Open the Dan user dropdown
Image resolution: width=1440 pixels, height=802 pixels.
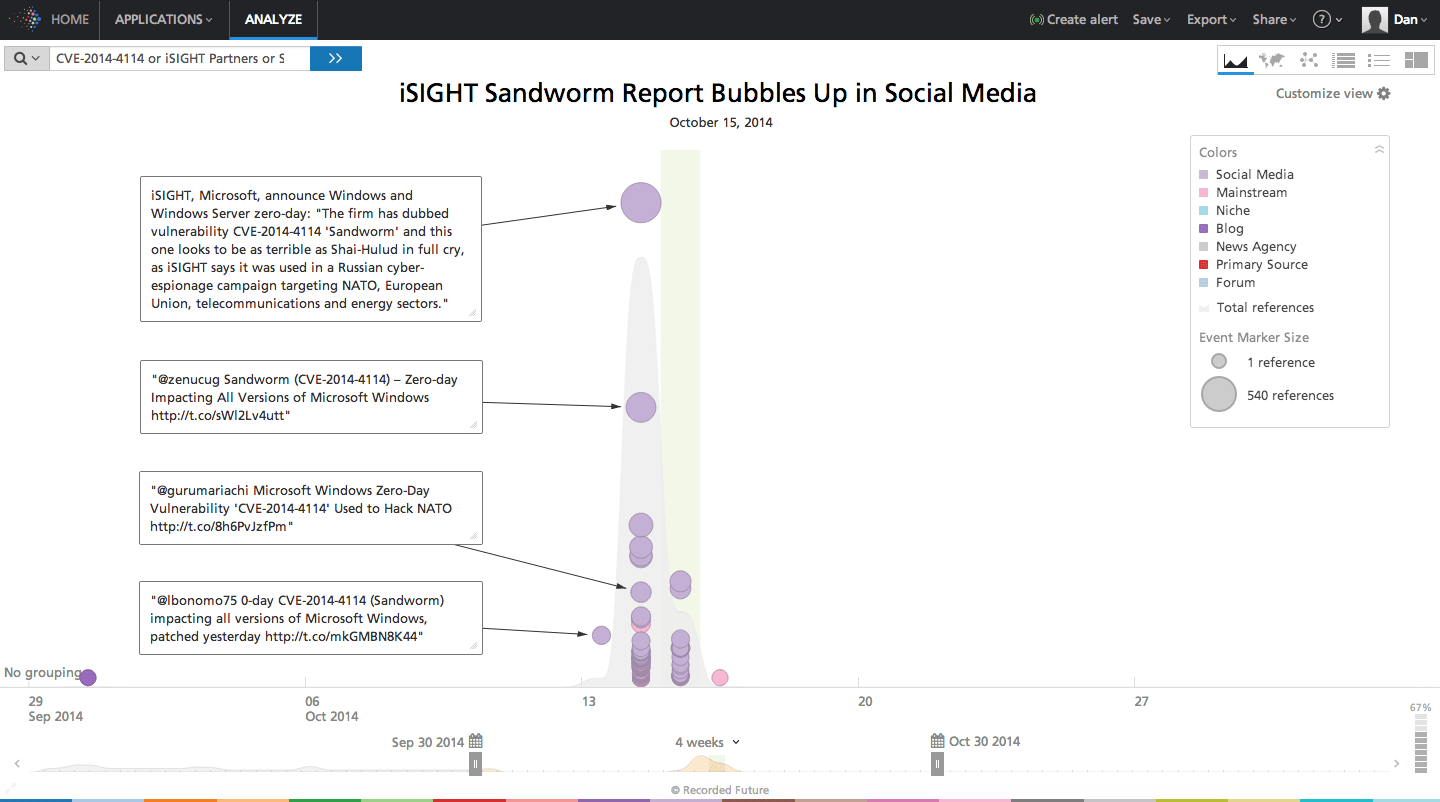[x=1410, y=19]
